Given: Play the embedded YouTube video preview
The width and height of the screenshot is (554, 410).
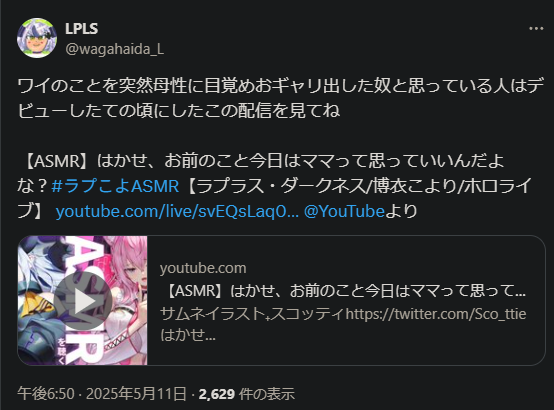Looking at the screenshot, I should pyautogui.click(x=83, y=301).
